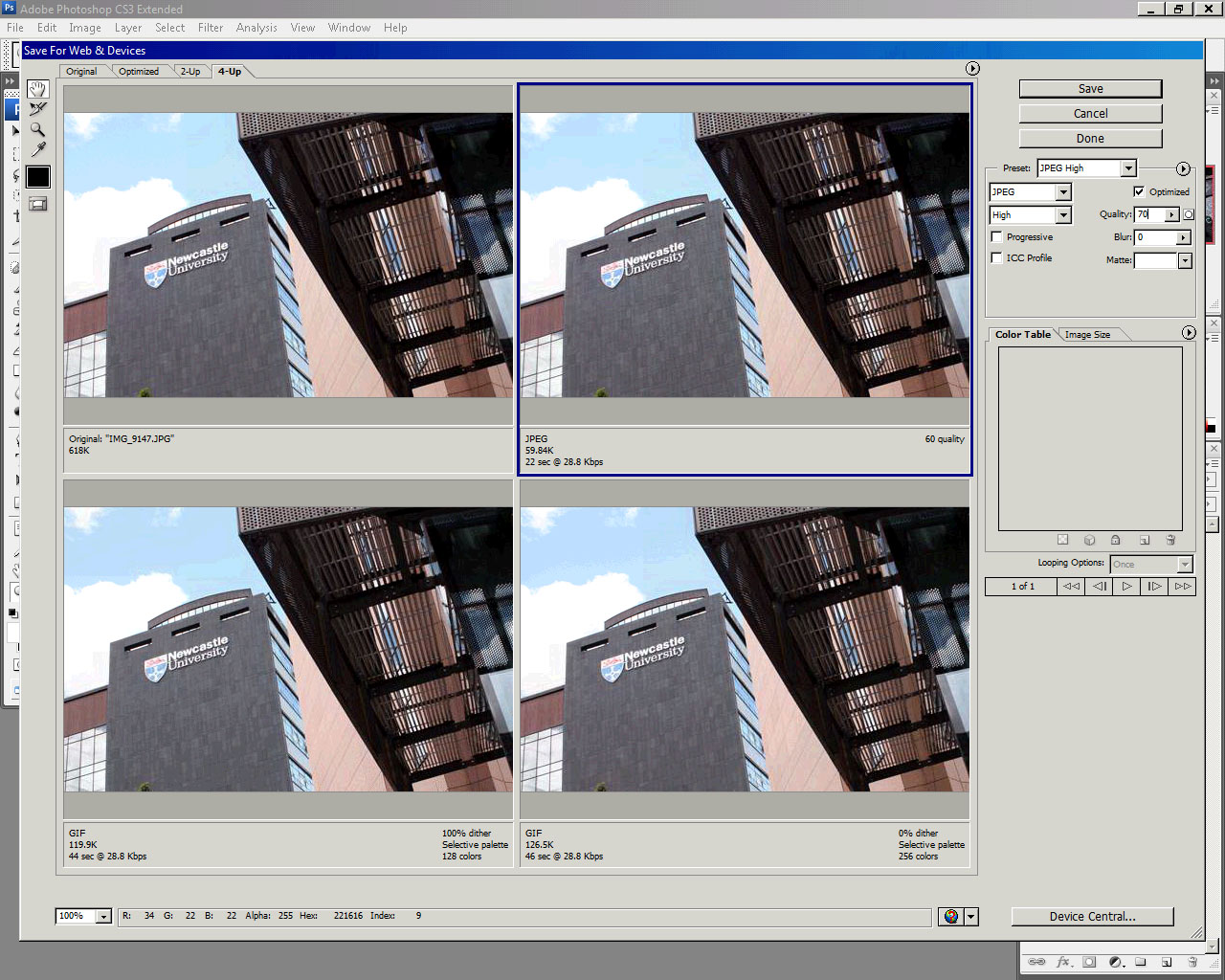Switch to the Image Size tab
This screenshot has height=980, width=1225.
(1087, 335)
